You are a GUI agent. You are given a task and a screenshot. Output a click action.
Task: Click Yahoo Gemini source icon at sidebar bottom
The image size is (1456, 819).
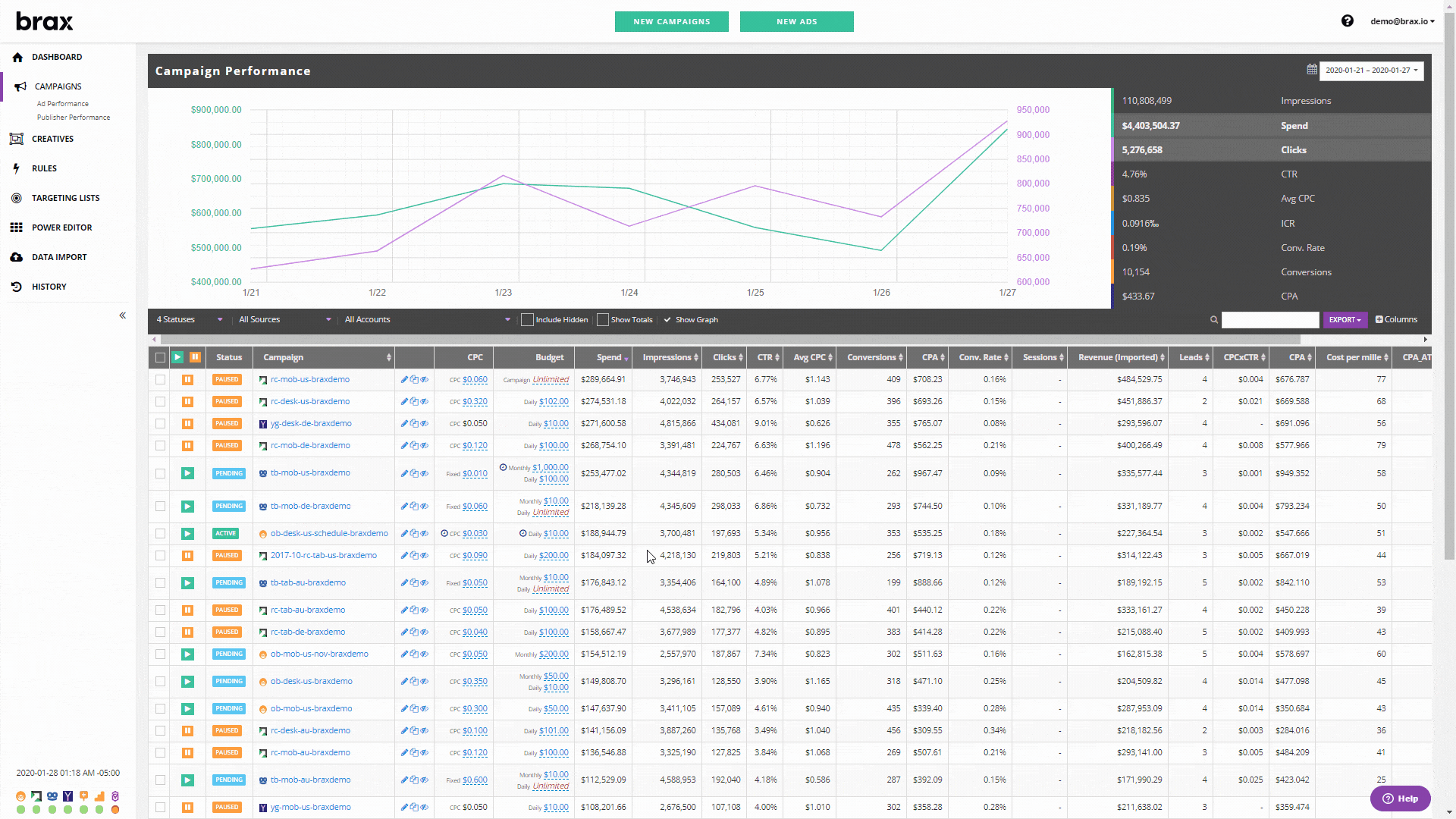click(x=67, y=796)
